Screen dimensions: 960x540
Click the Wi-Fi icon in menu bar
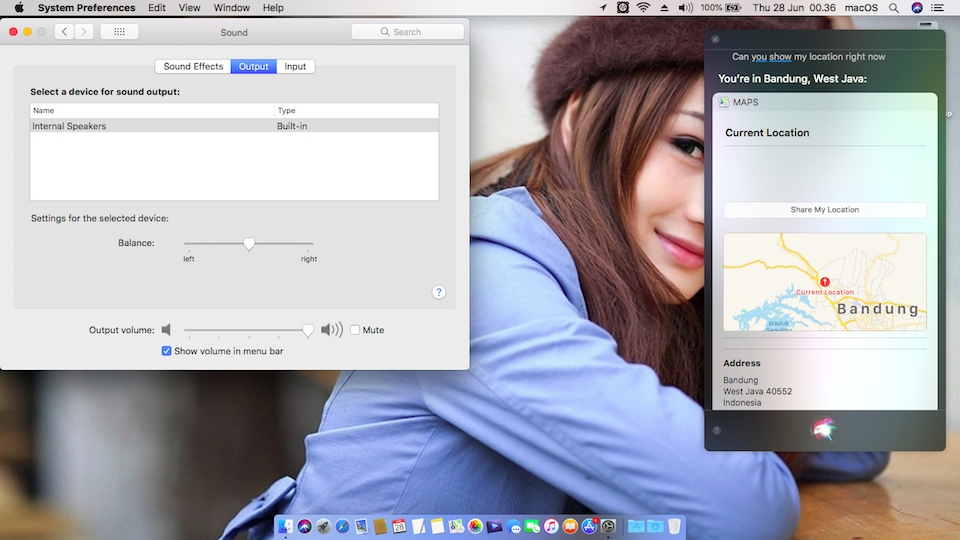643,8
